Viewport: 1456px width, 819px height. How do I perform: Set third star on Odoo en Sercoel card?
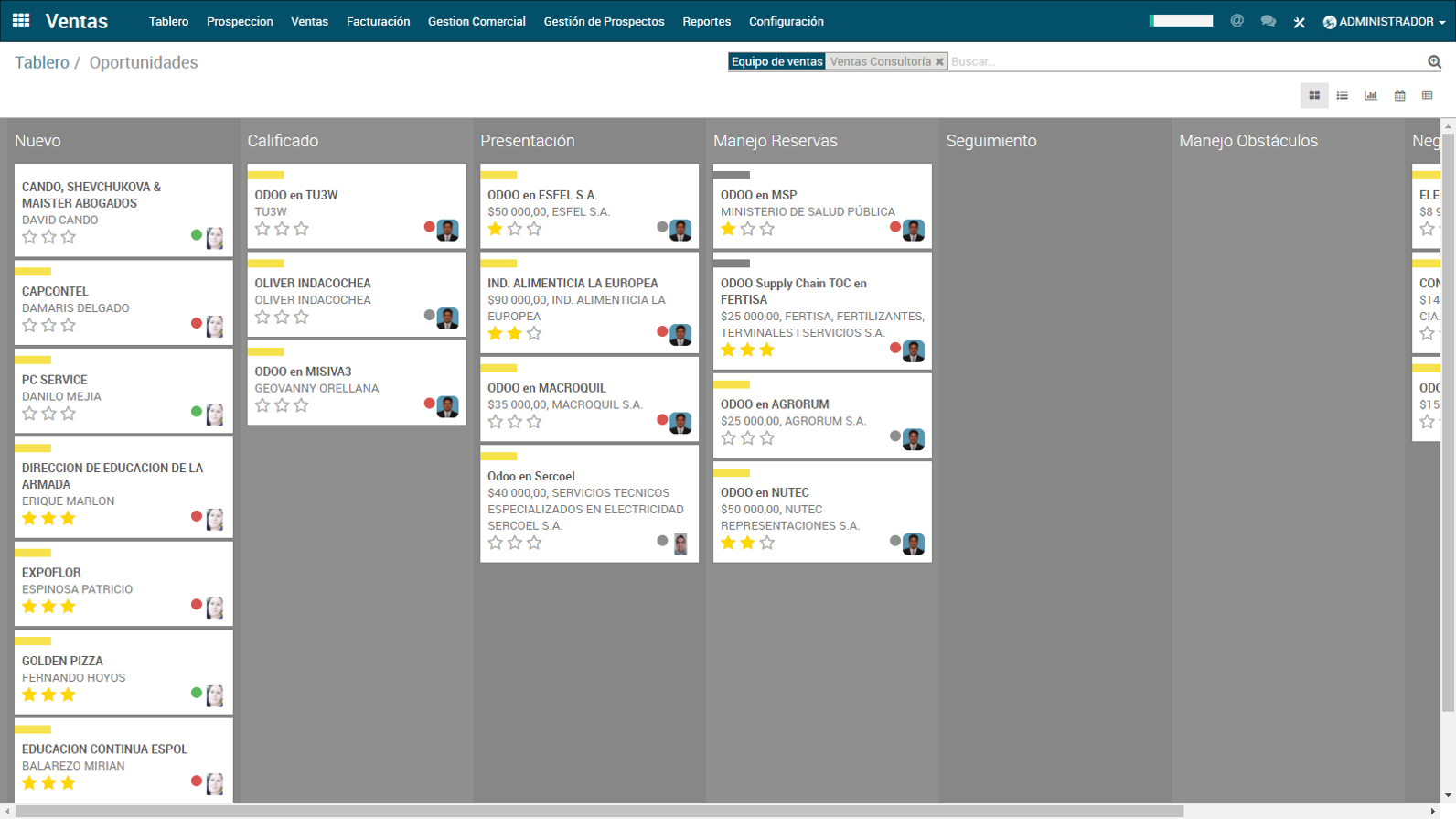[x=534, y=543]
